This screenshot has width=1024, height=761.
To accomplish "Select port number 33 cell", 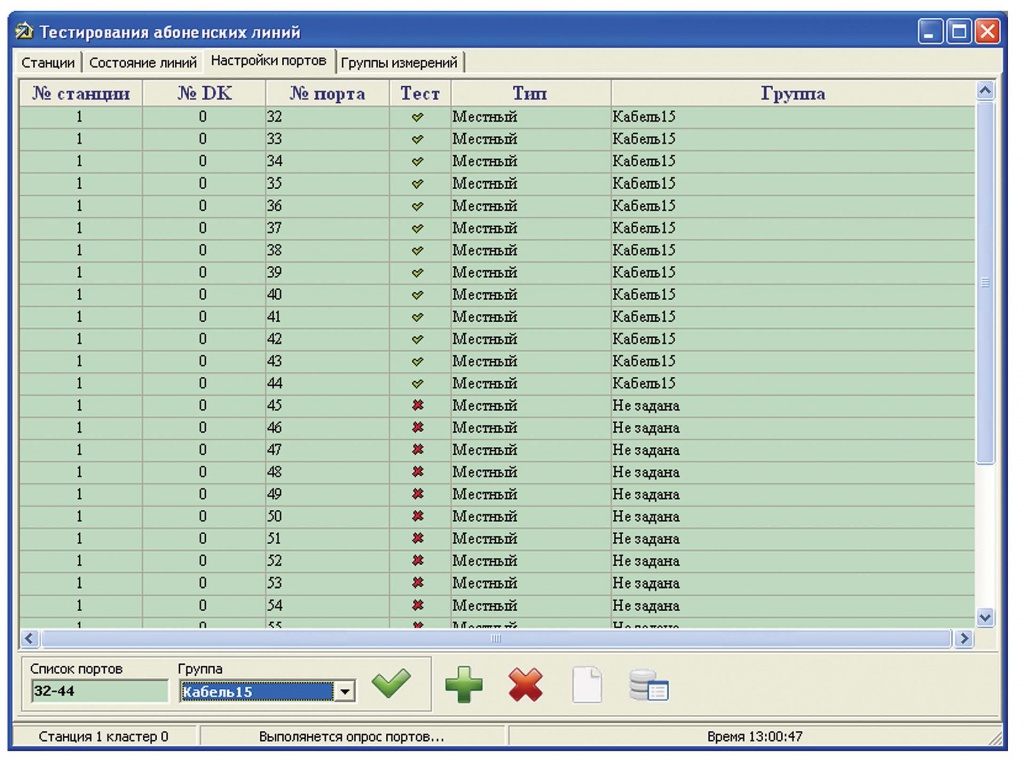I will click(x=327, y=139).
